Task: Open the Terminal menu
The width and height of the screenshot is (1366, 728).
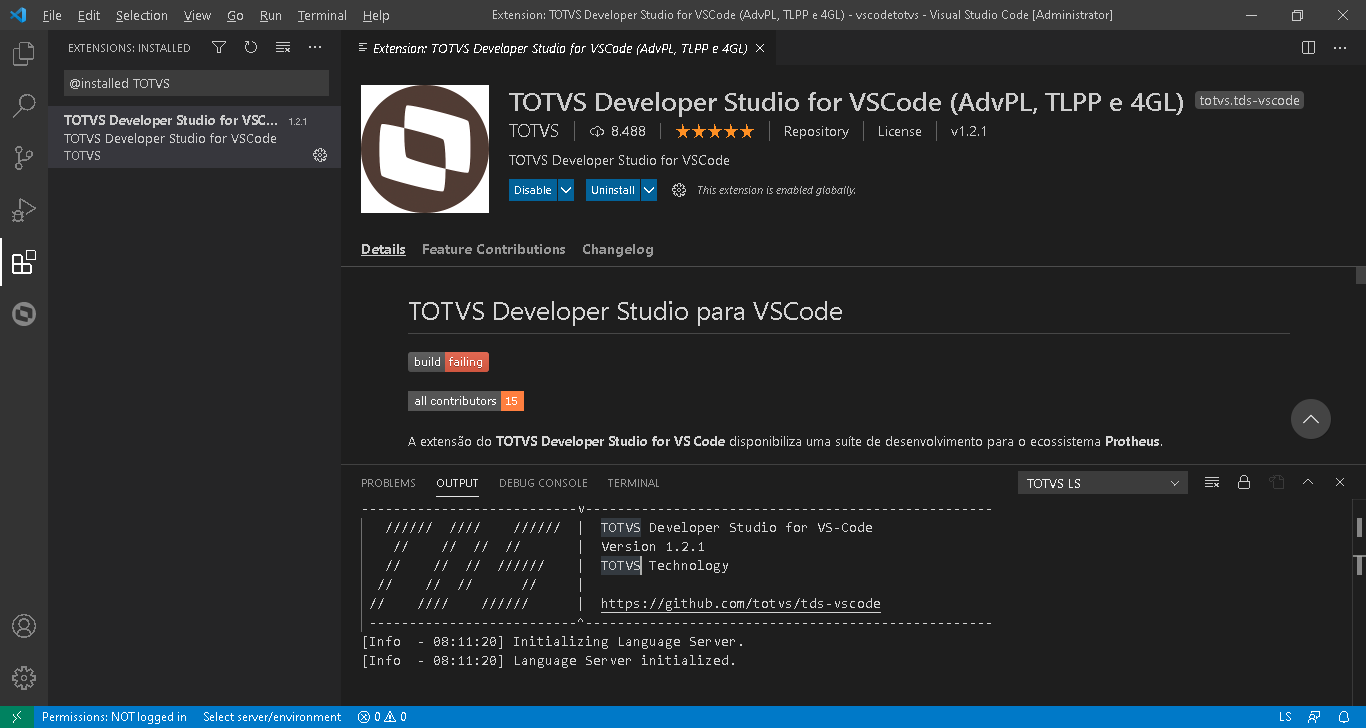Action: tap(321, 15)
